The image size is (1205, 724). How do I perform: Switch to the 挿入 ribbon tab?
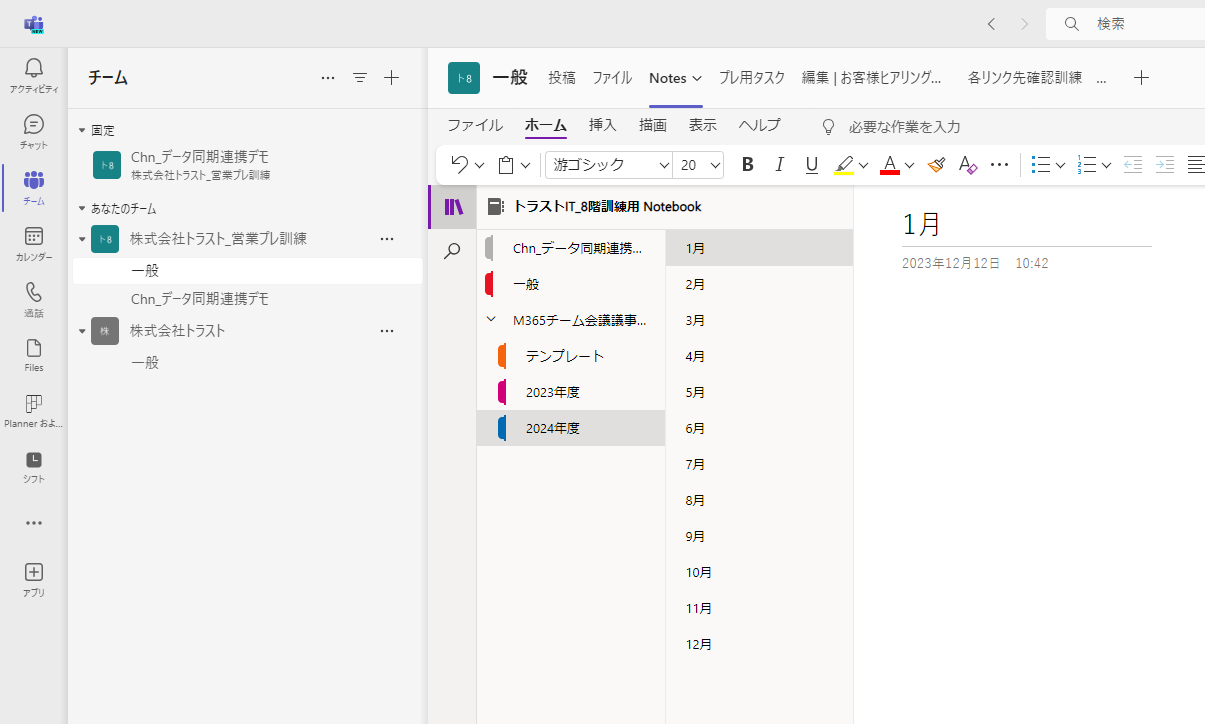pyautogui.click(x=602, y=126)
